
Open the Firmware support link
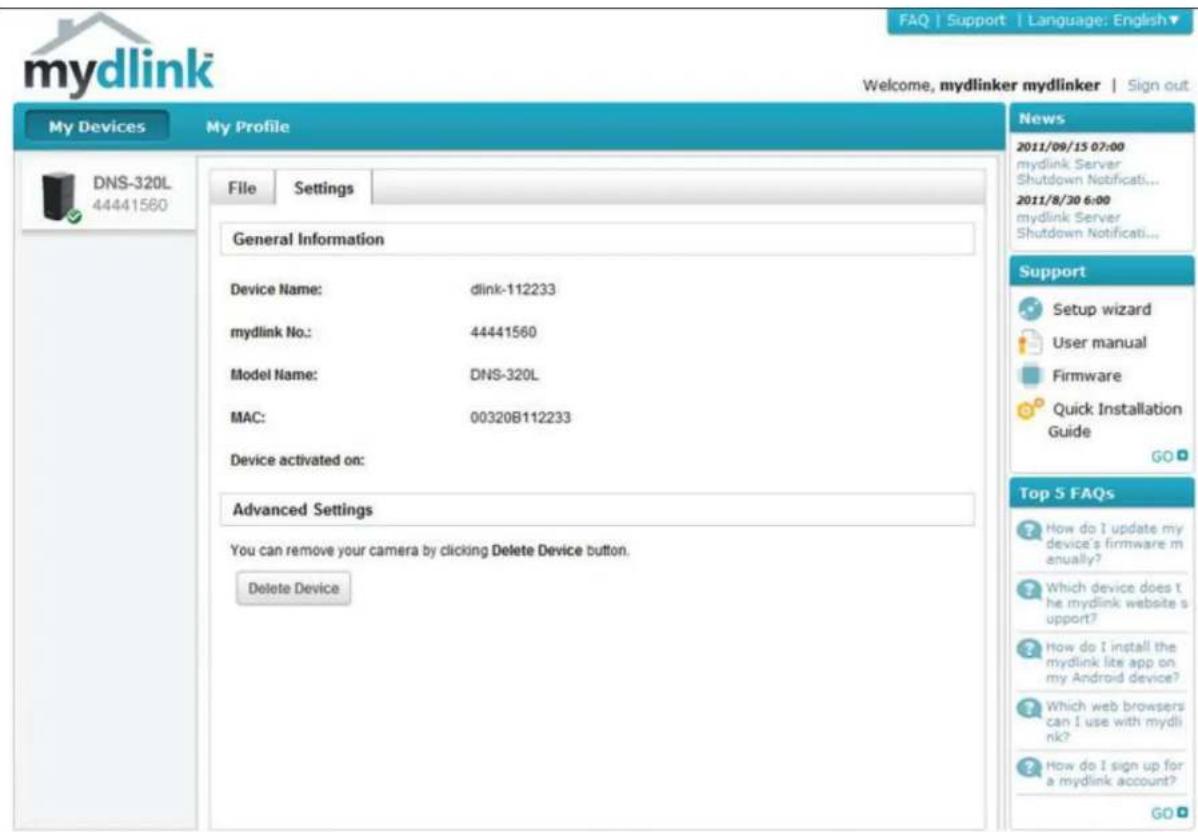point(1086,376)
